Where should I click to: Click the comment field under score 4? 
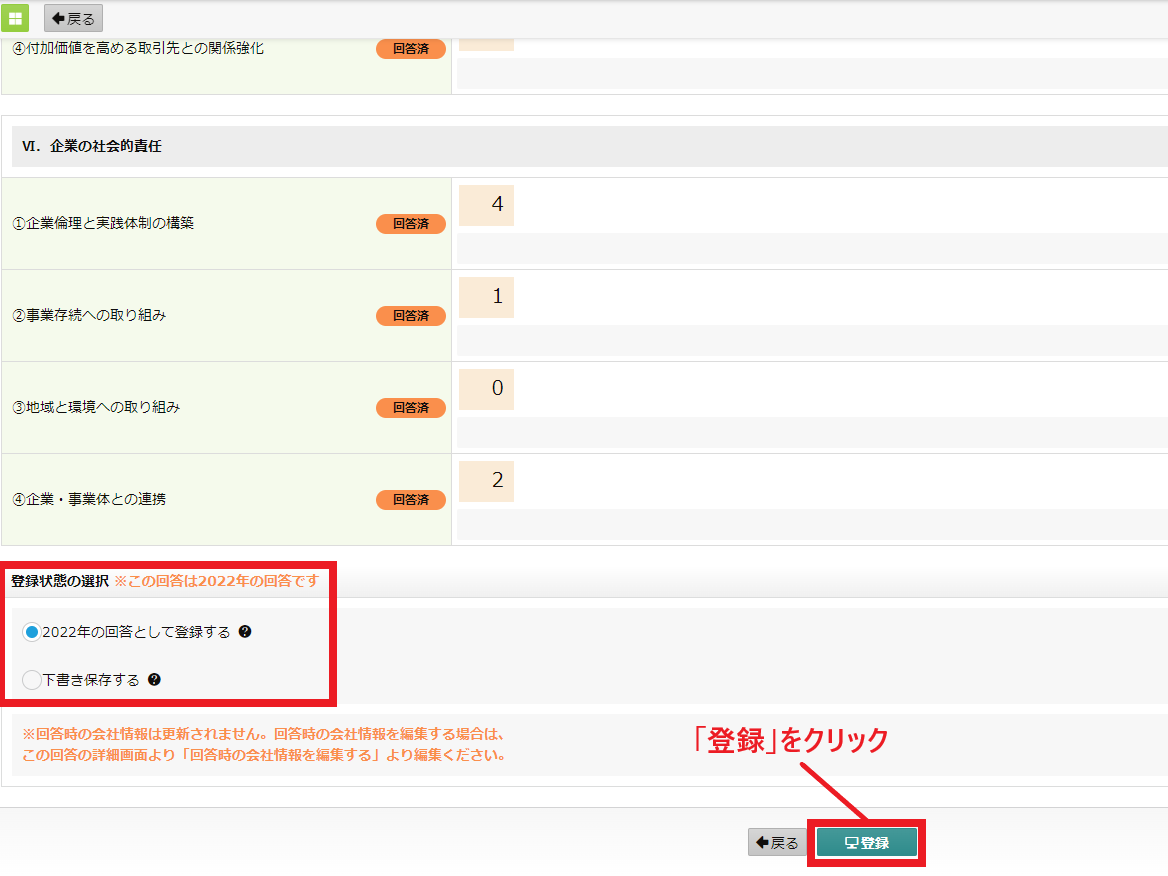(811, 248)
